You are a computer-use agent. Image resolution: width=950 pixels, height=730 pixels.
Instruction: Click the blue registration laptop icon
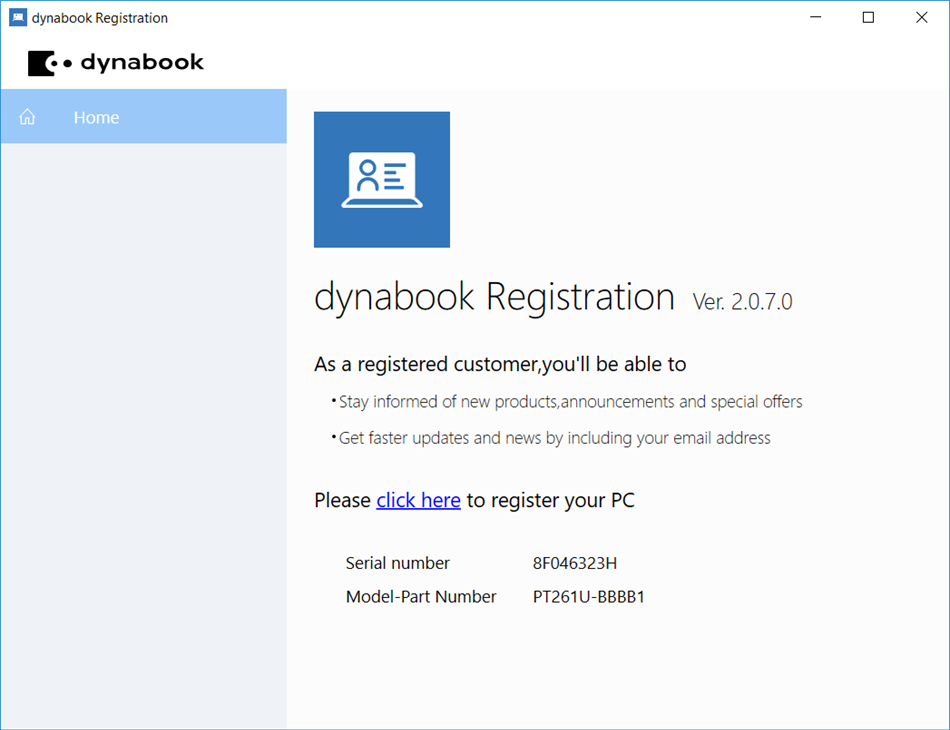pyautogui.click(x=382, y=179)
